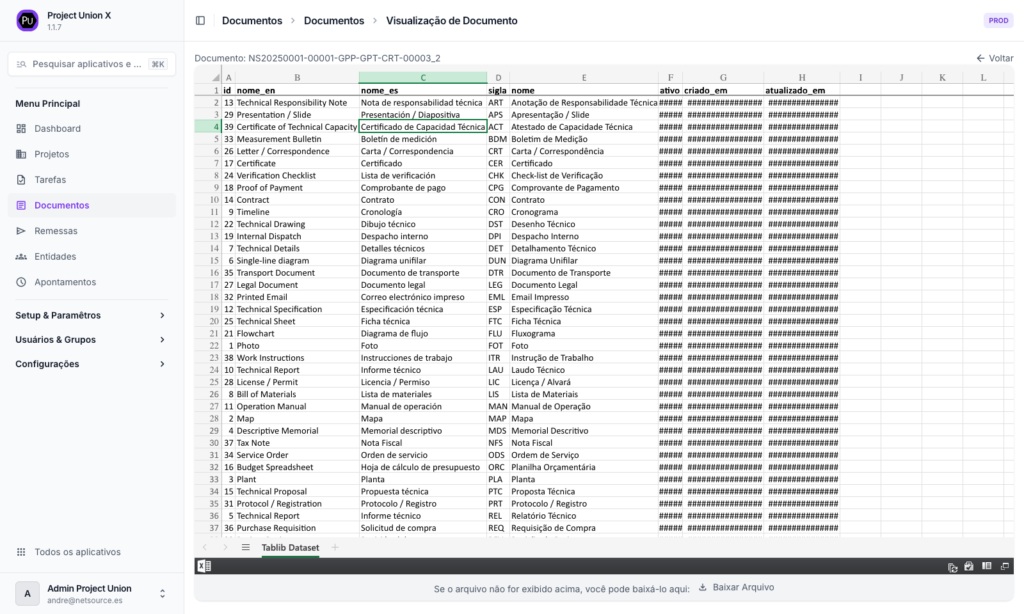Click the pop-out window icon in viewer bar
Viewport: 1024px width, 614px height.
[1004, 566]
